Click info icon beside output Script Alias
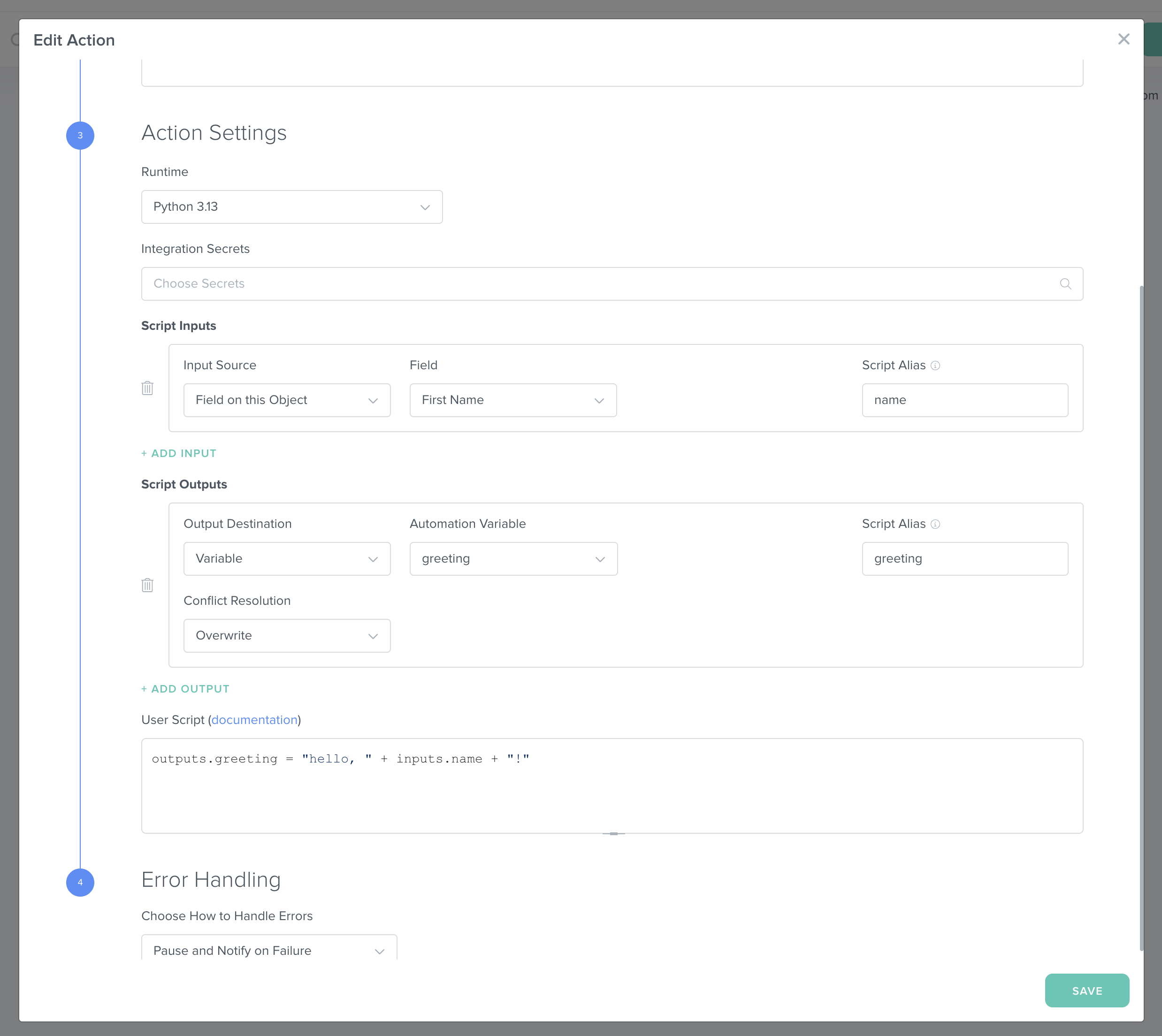Viewport: 1162px width, 1036px height. (x=935, y=524)
